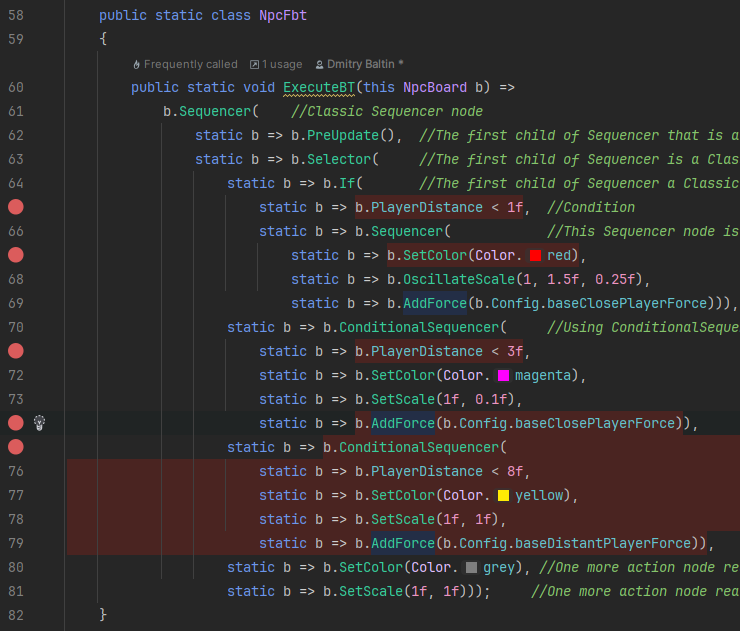Click OscillateScale method call
Viewport: 740px width, 631px height.
point(459,279)
